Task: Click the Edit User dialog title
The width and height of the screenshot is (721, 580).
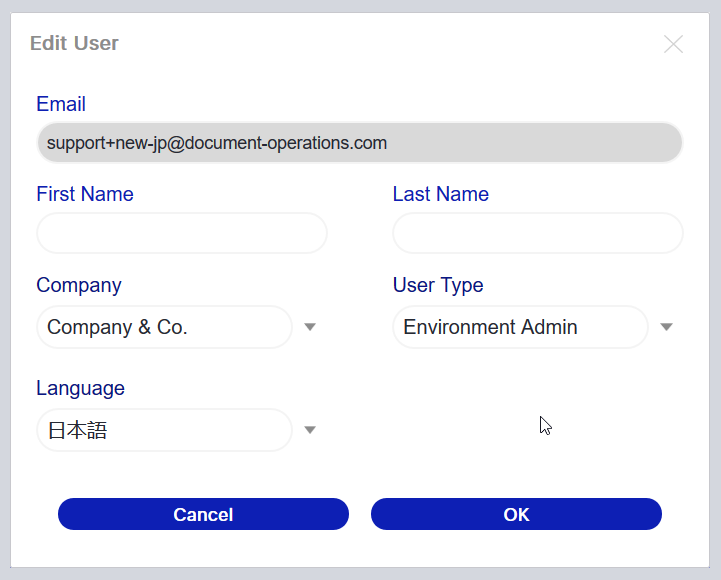Action: click(74, 43)
